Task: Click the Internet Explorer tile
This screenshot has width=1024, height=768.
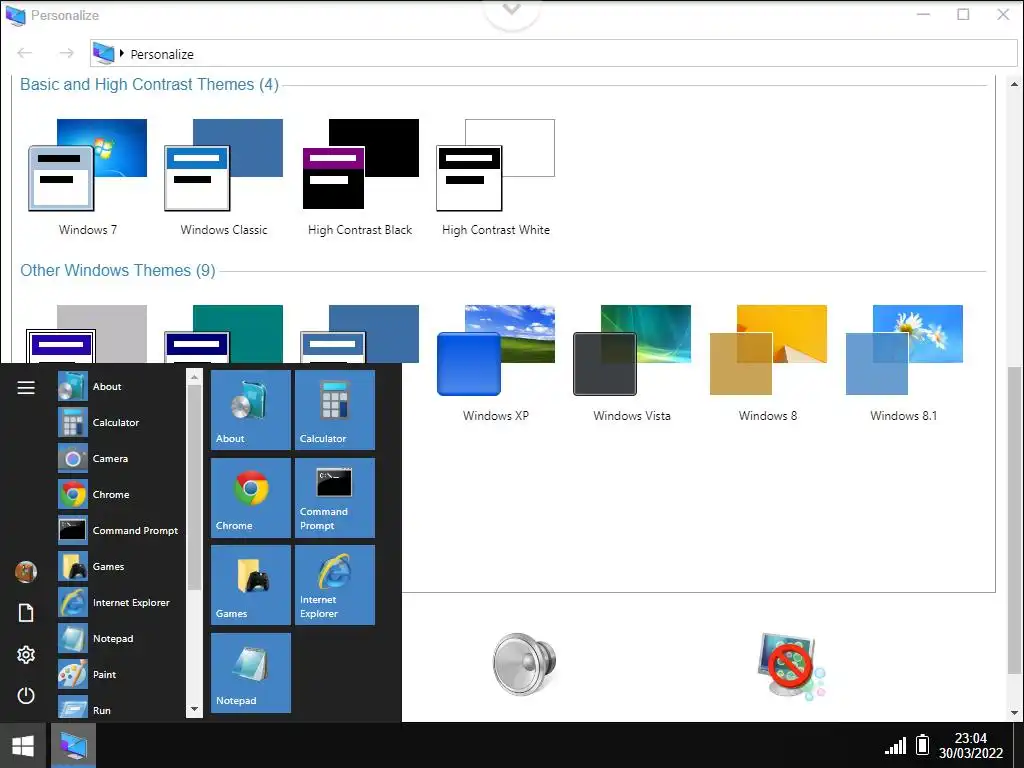Action: [x=335, y=585]
